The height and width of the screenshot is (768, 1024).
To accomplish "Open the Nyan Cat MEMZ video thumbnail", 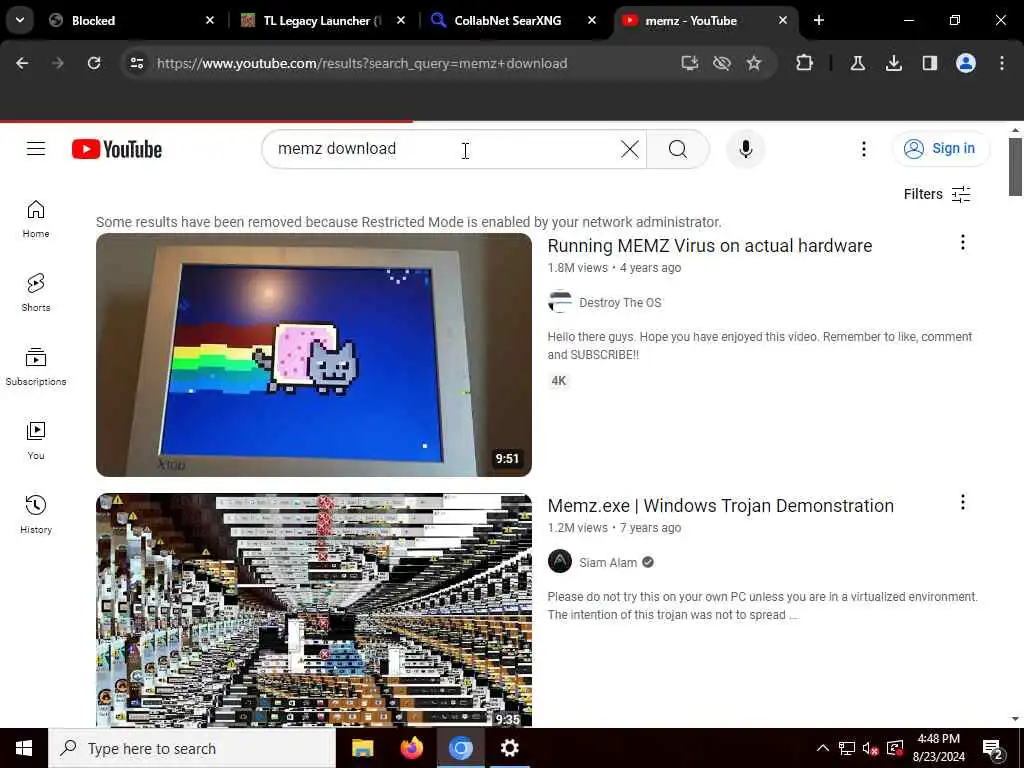I will [313, 355].
